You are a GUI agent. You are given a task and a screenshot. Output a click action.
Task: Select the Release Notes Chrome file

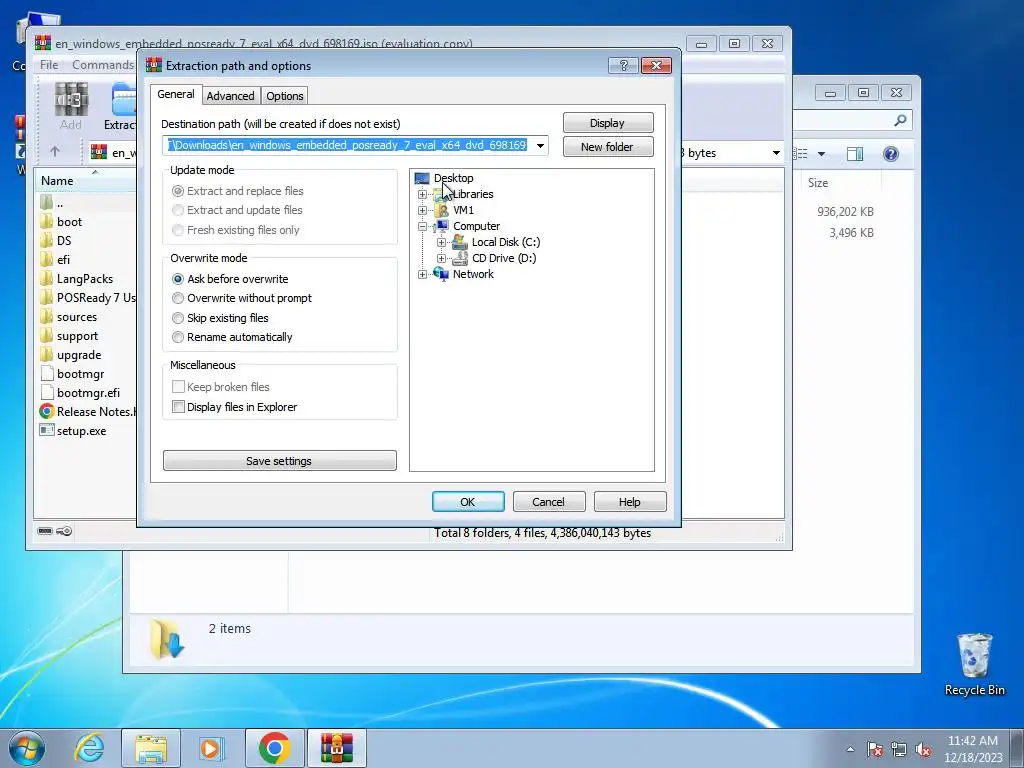click(x=88, y=411)
